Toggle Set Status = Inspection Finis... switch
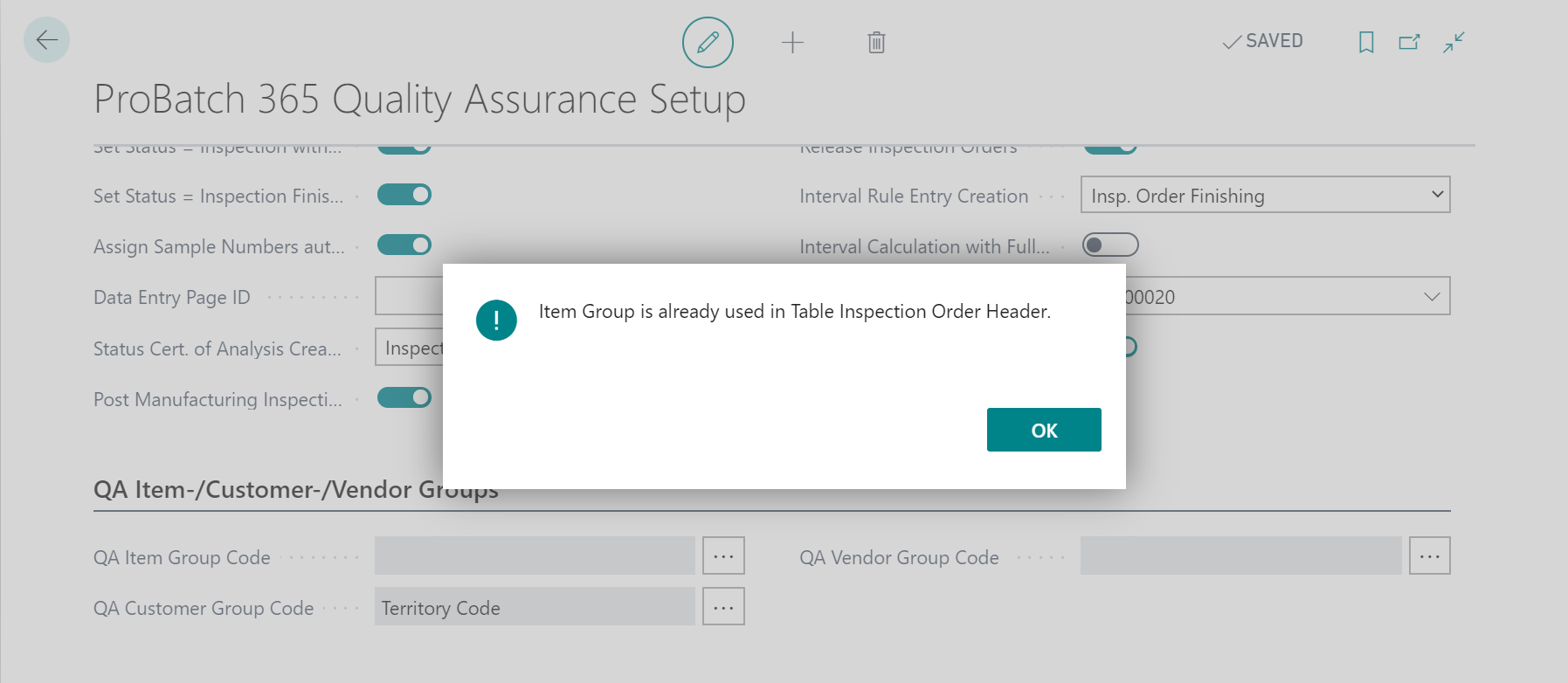1568x683 pixels. click(x=404, y=195)
